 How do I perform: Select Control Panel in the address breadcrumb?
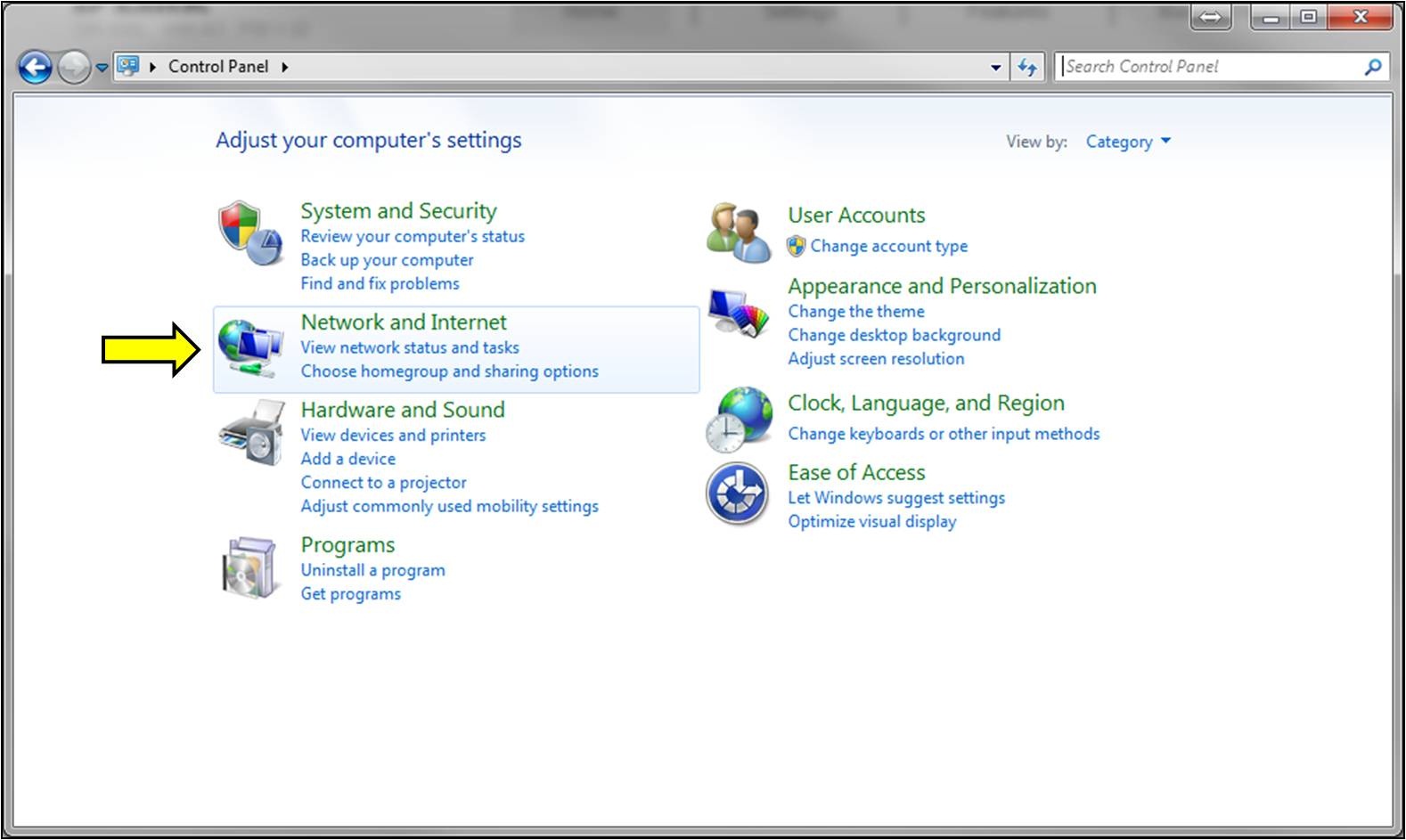tap(218, 66)
